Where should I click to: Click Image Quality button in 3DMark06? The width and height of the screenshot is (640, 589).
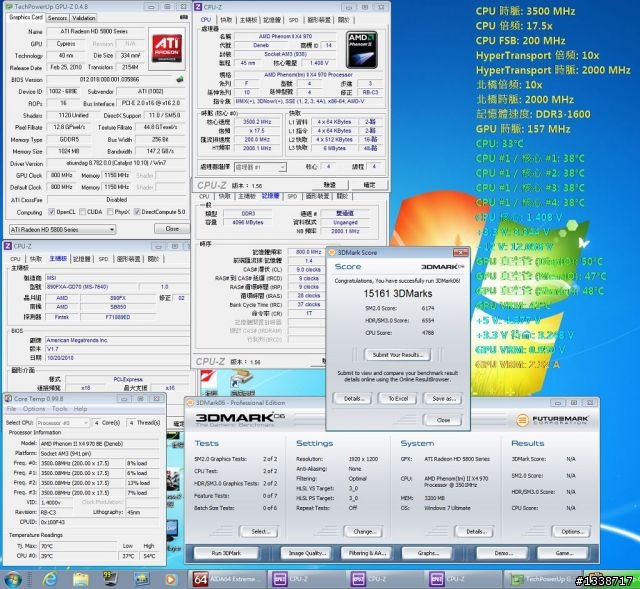tap(307, 553)
